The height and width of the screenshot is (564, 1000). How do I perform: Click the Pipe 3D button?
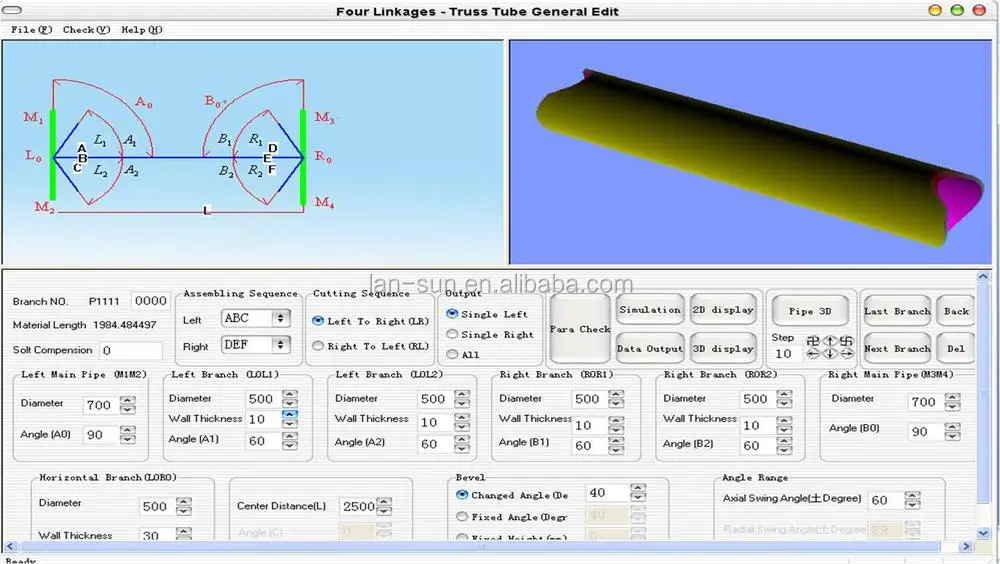point(809,311)
